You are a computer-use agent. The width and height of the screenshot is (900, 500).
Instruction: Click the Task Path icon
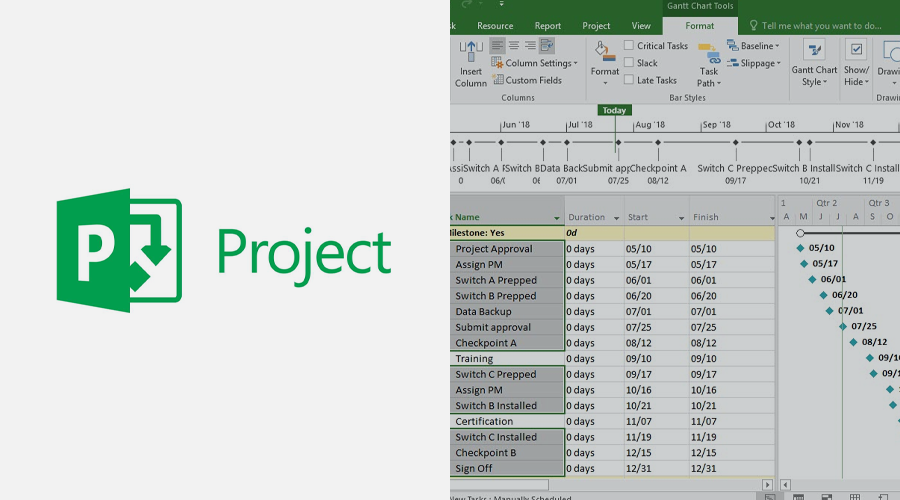(709, 53)
